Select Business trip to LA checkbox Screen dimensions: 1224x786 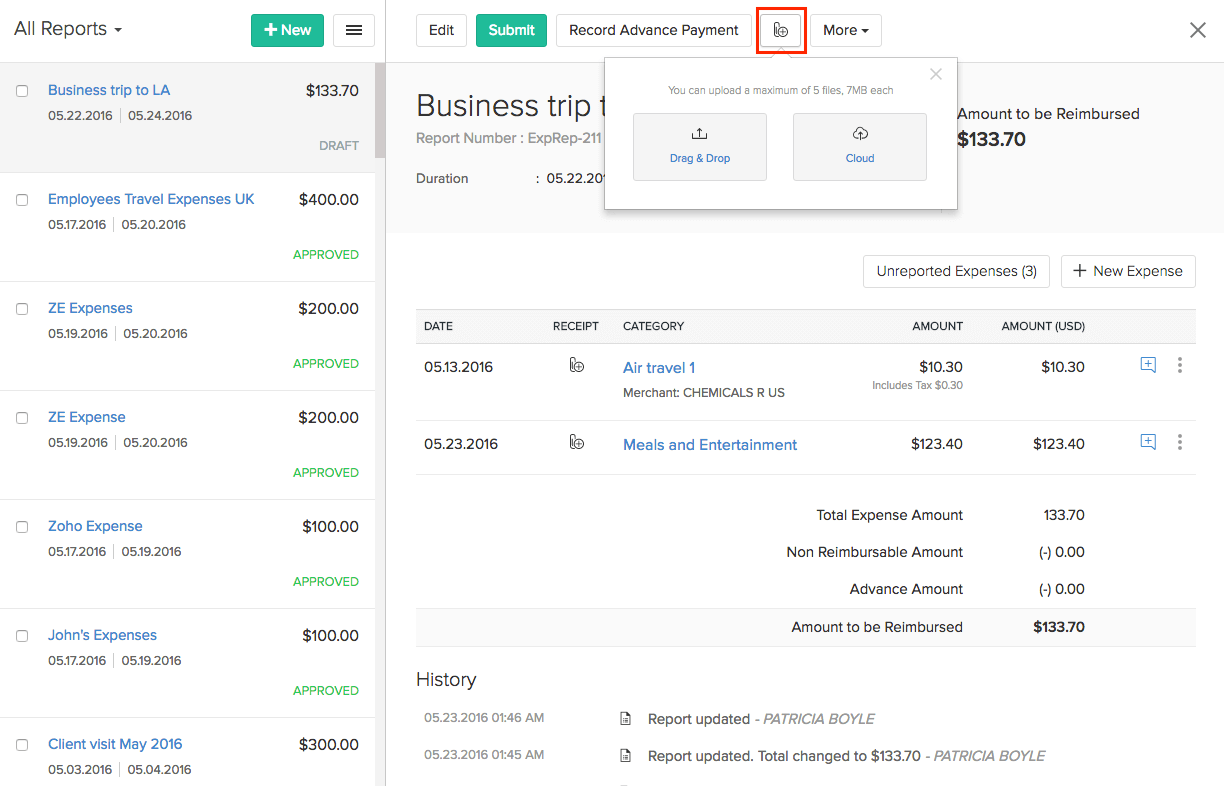22,91
